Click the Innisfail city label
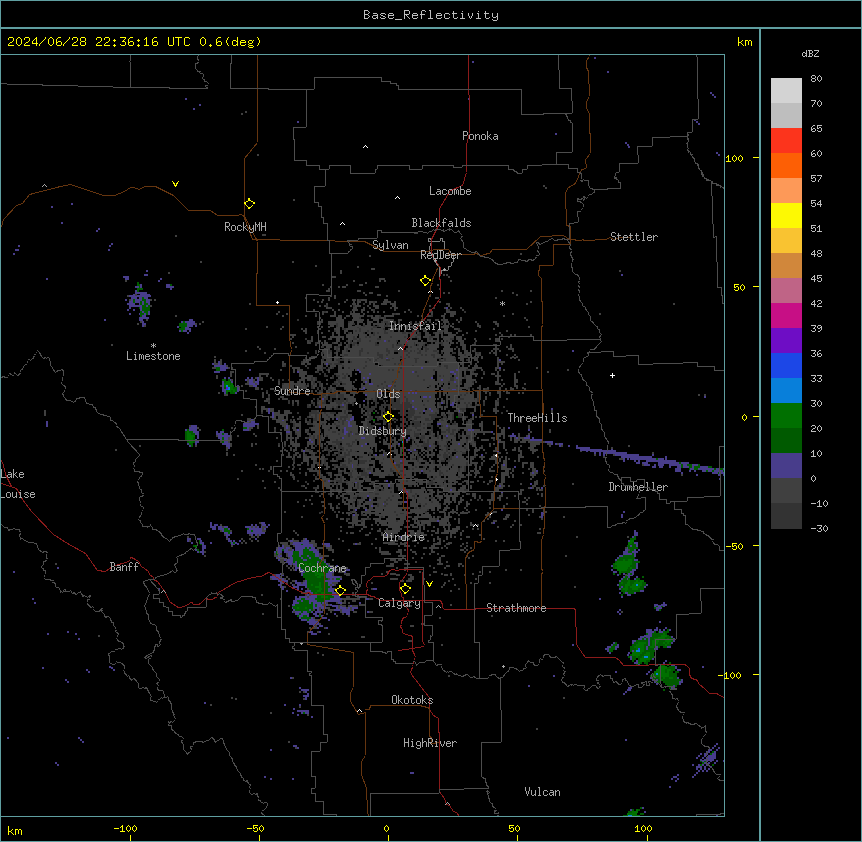The height and width of the screenshot is (842, 862). point(415,326)
